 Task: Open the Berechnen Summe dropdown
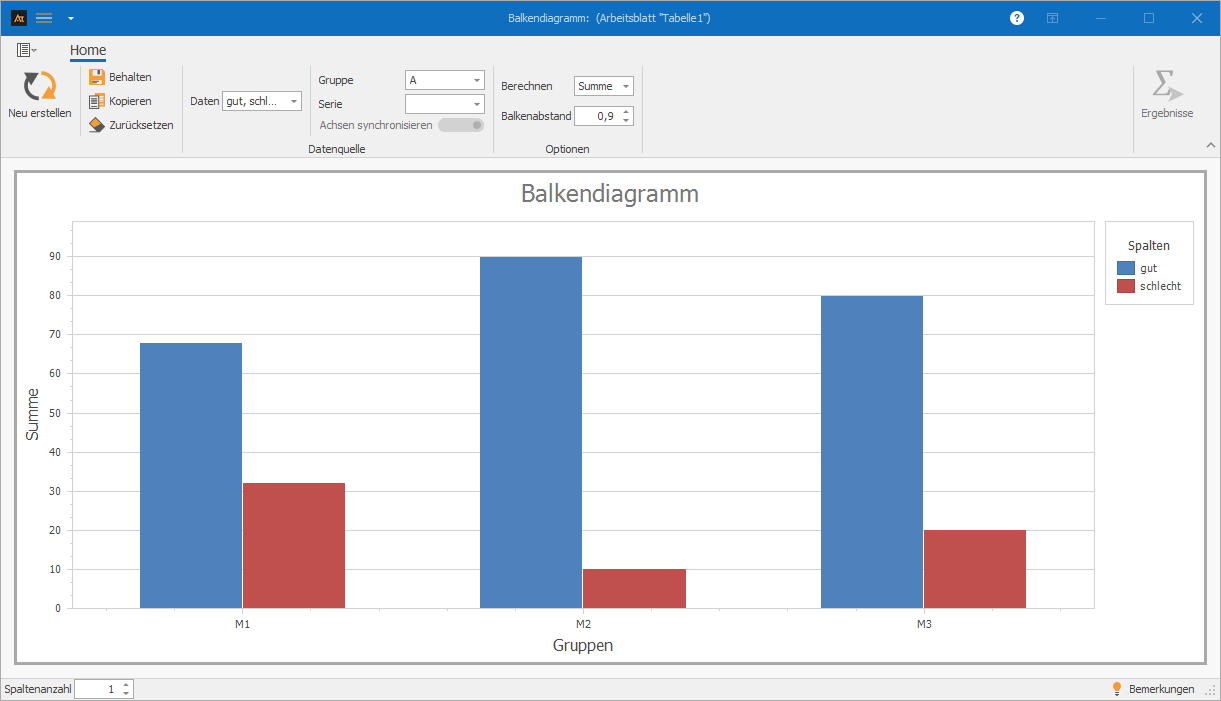[x=603, y=87]
